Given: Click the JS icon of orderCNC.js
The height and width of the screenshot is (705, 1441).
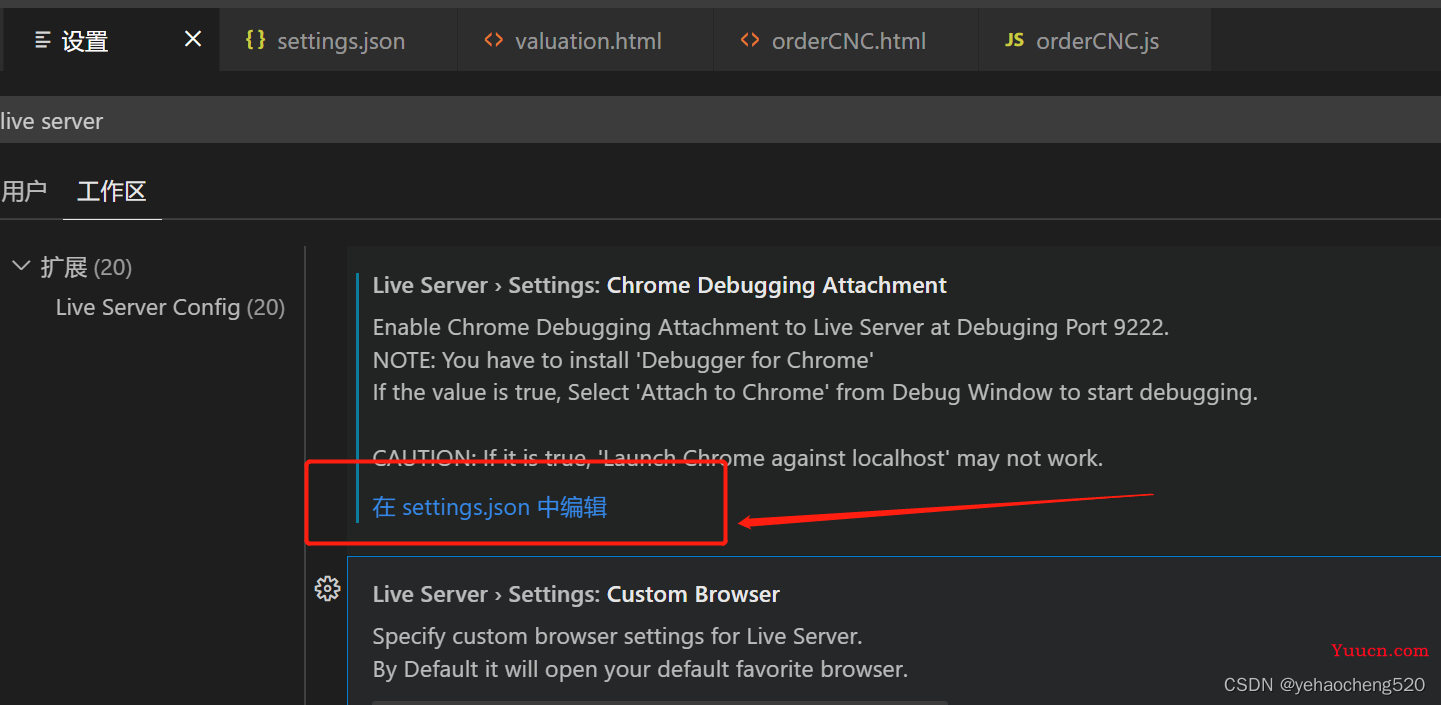Looking at the screenshot, I should [x=1015, y=40].
